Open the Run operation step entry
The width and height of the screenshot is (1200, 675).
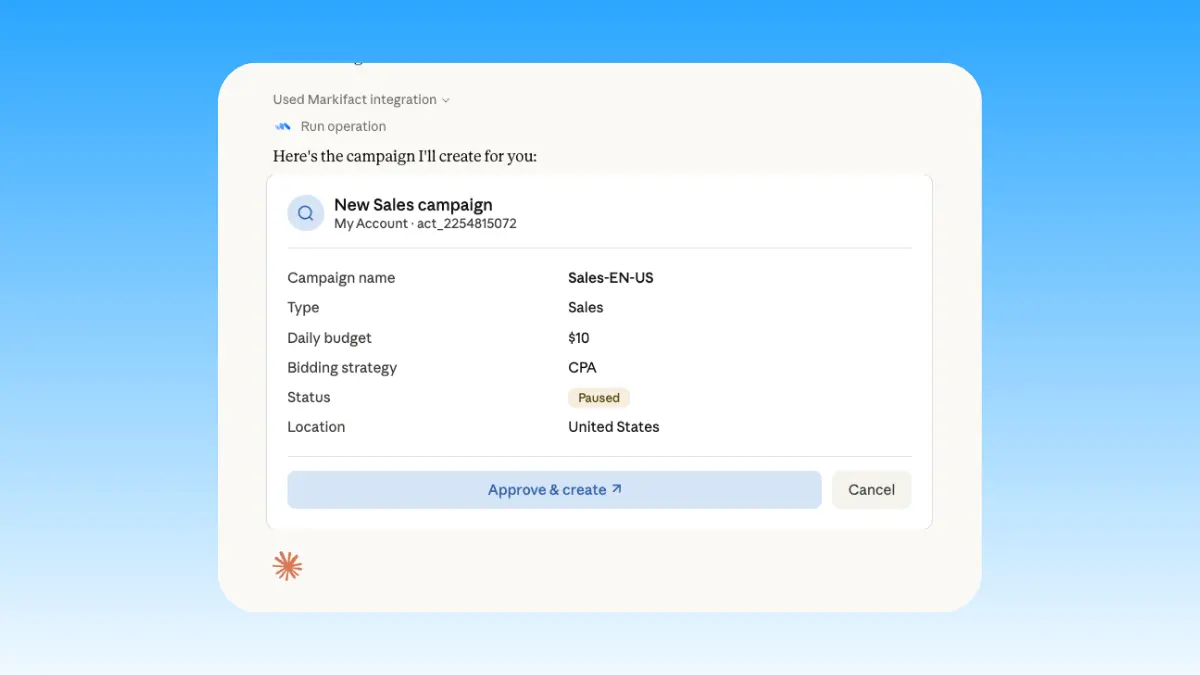click(x=342, y=126)
